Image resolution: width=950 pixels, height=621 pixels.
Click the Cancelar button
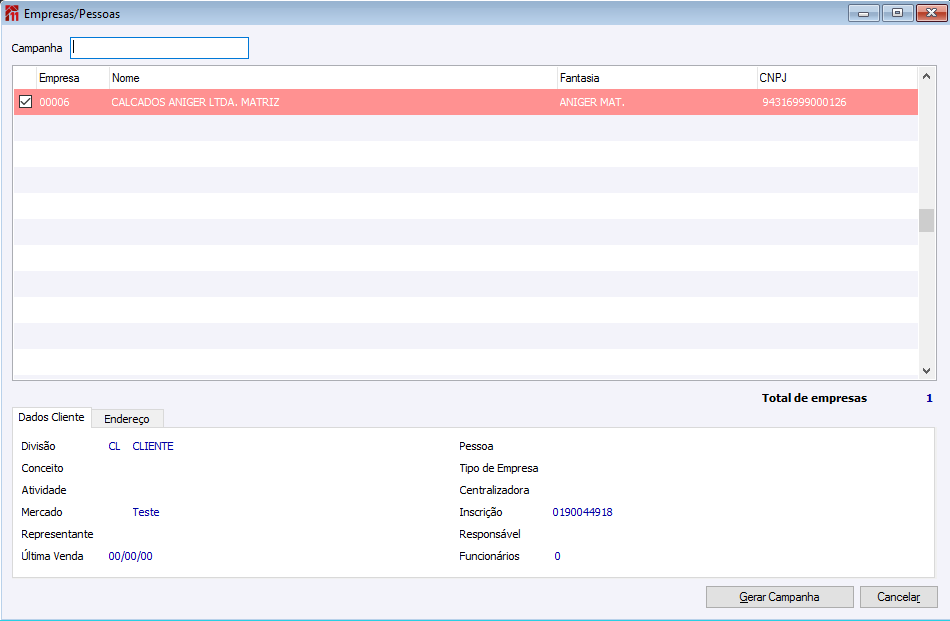click(899, 597)
